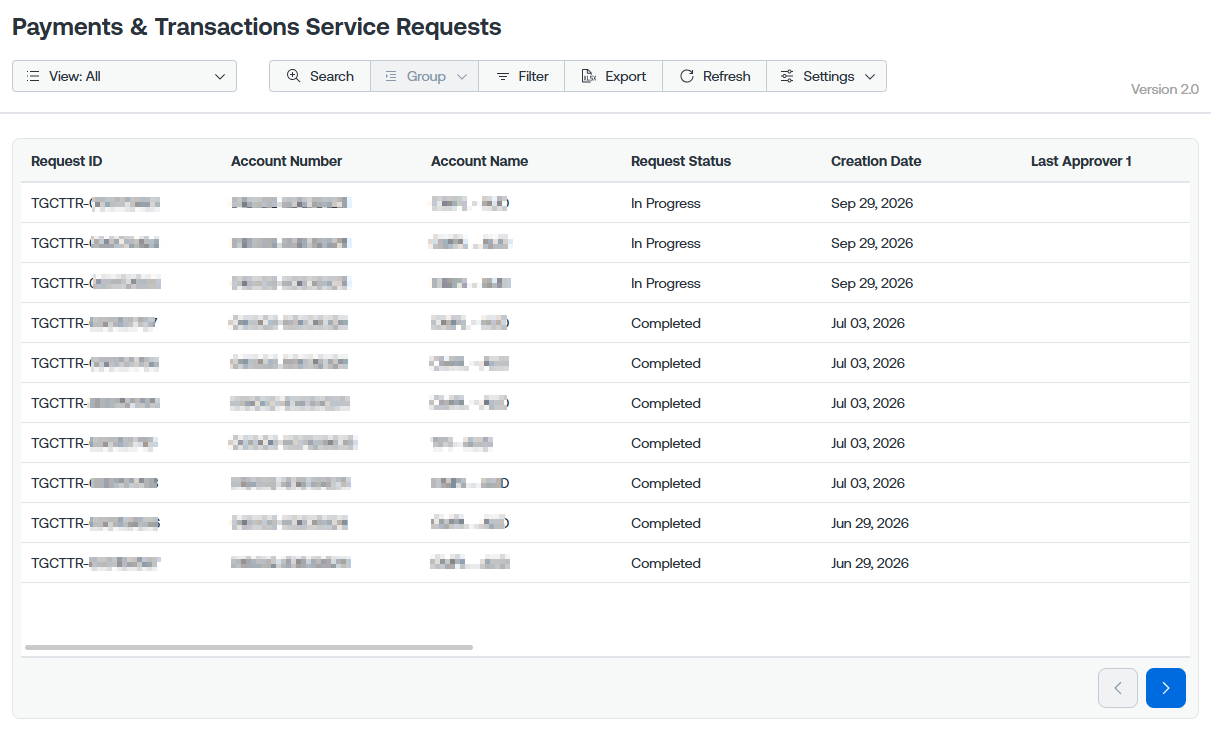
Task: Click the first In Progress status cell
Action: [x=666, y=203]
